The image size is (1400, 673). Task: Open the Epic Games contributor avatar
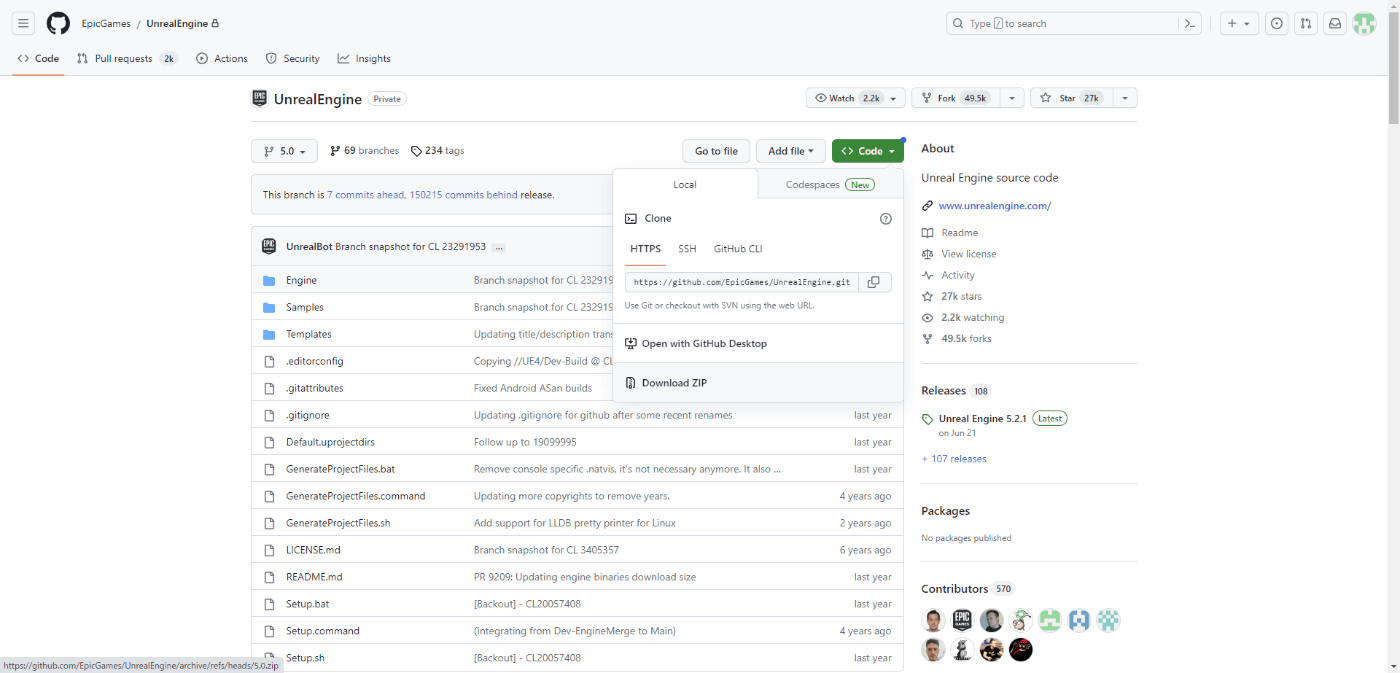(962, 620)
